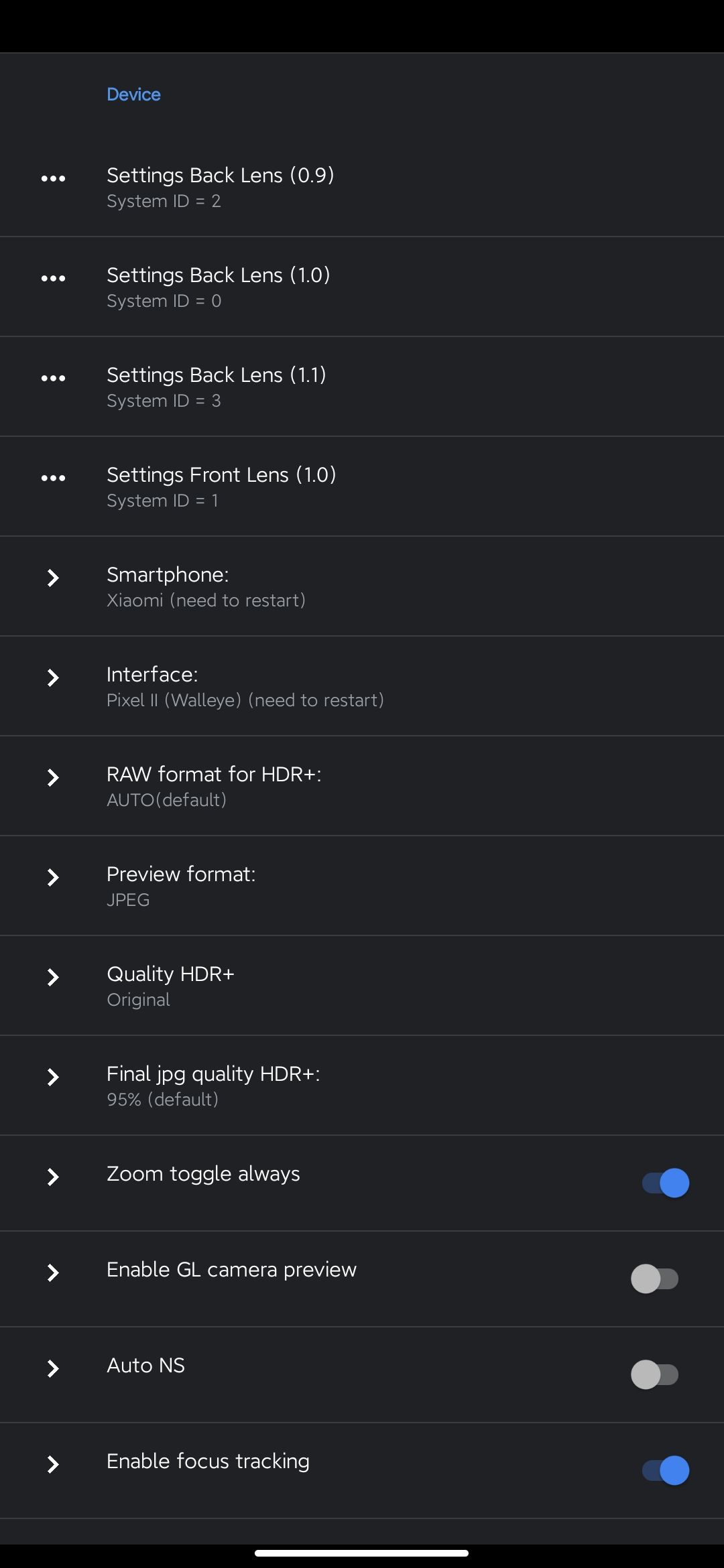This screenshot has height=1568, width=724.
Task: Open Final jpg quality HDR+ setting
Action: point(213,1085)
